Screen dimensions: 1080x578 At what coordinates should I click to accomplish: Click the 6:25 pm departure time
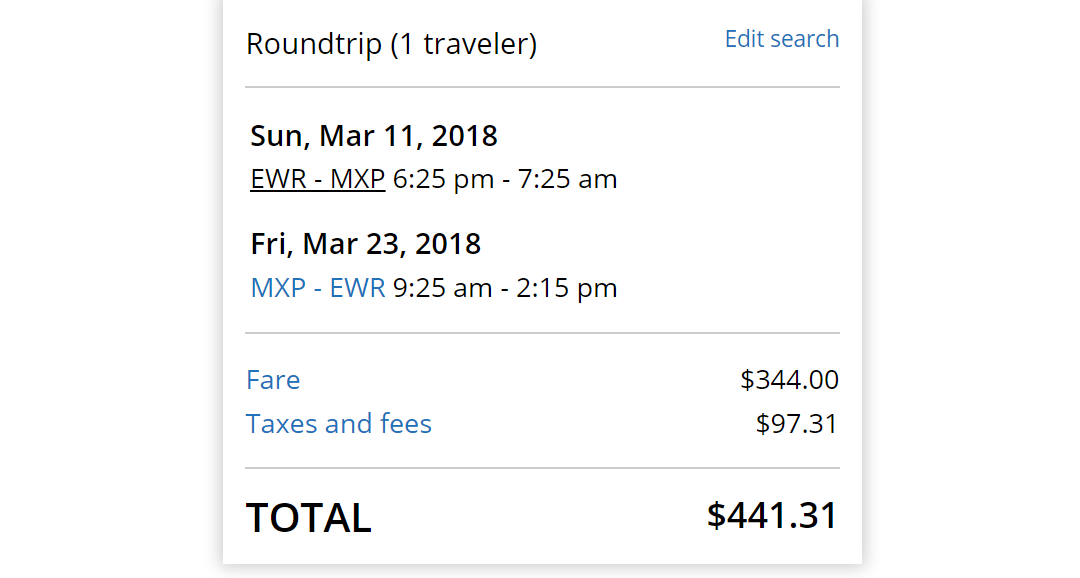[443, 180]
